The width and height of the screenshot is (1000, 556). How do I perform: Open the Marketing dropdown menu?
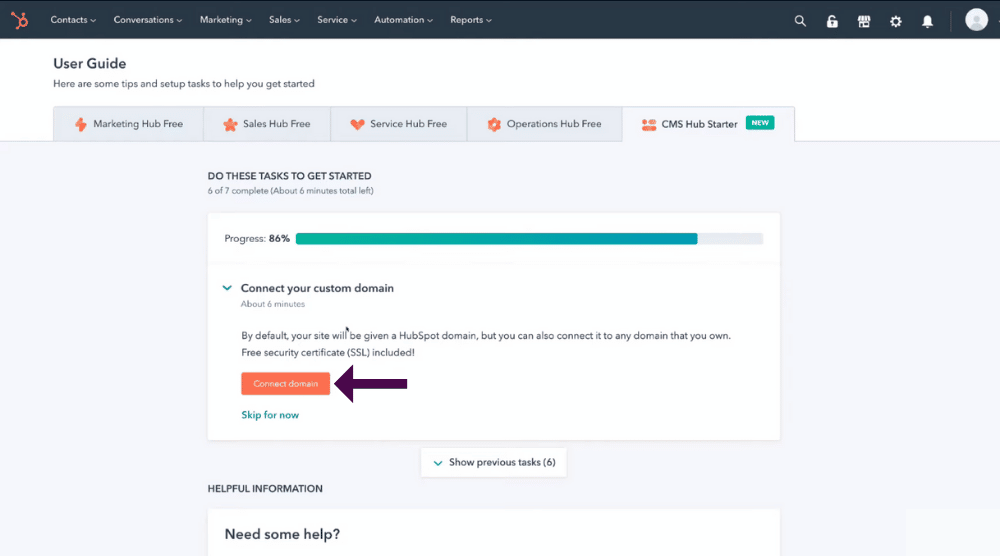pyautogui.click(x=226, y=20)
